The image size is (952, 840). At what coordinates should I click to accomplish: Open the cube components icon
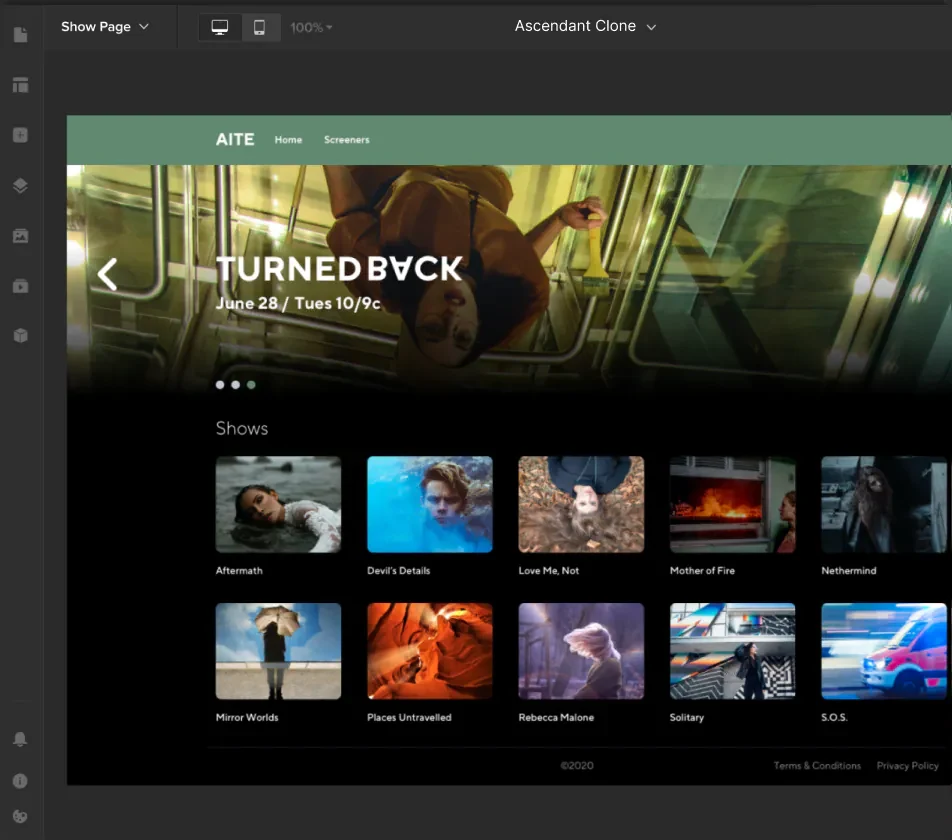(x=20, y=336)
